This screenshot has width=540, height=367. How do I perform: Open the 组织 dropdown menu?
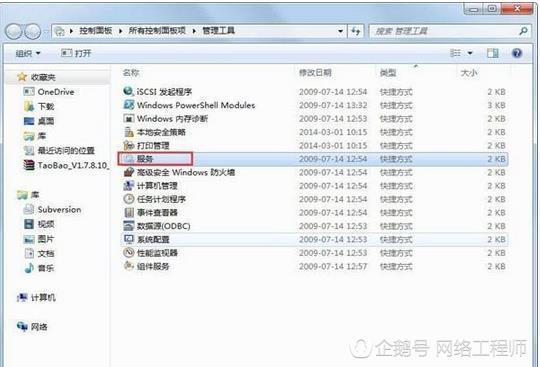28,53
